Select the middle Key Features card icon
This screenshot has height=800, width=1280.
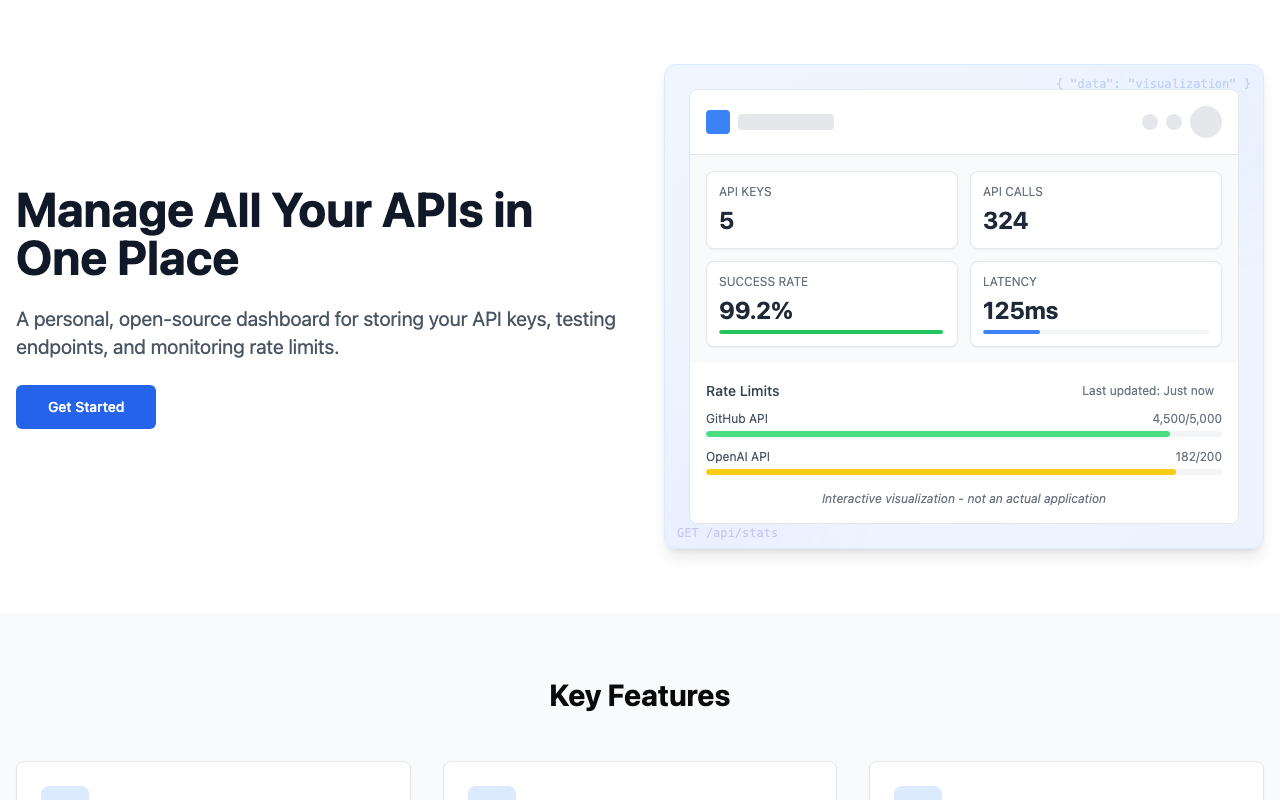(492, 793)
